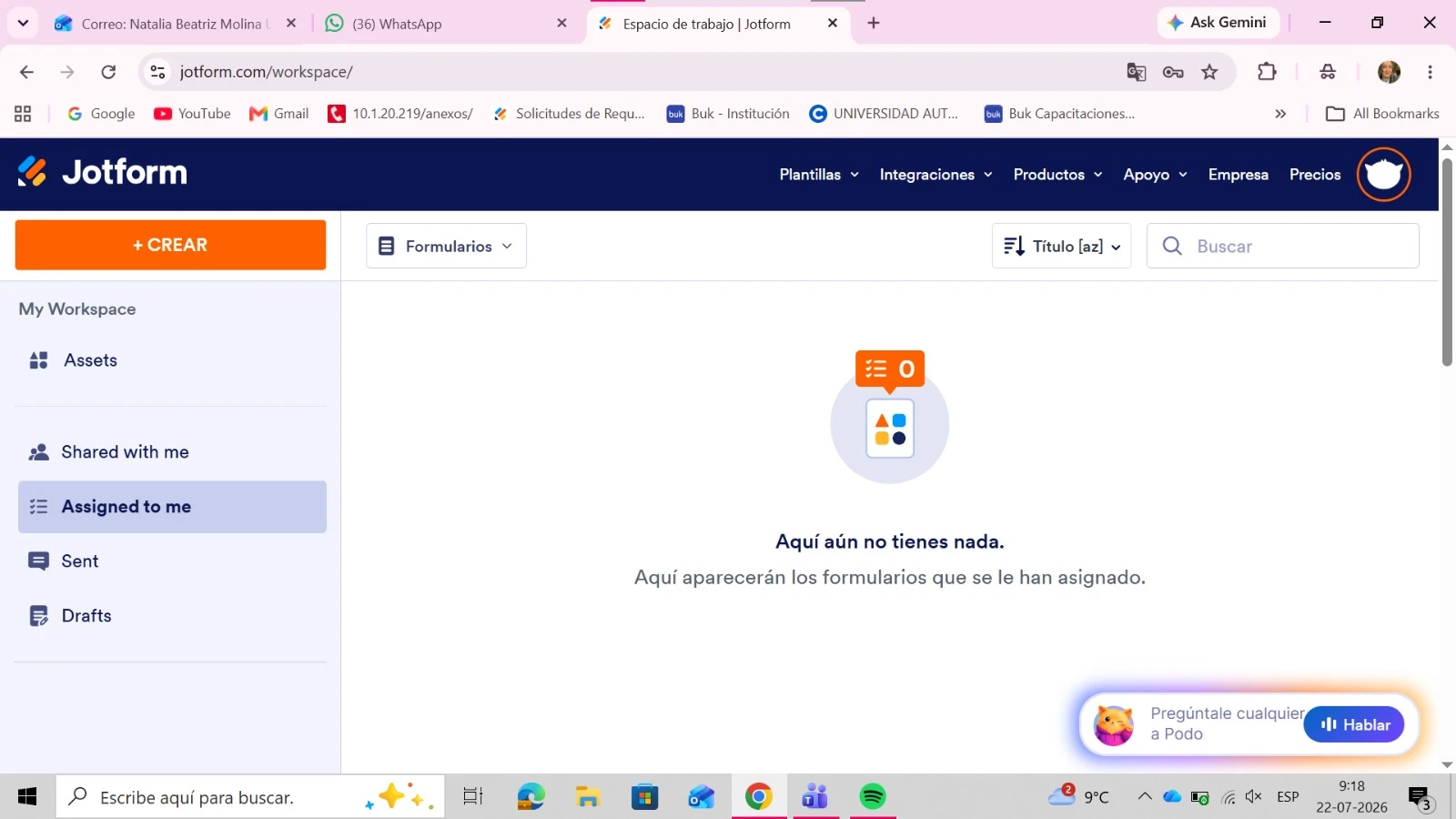Select Assigned to me

[172, 507]
